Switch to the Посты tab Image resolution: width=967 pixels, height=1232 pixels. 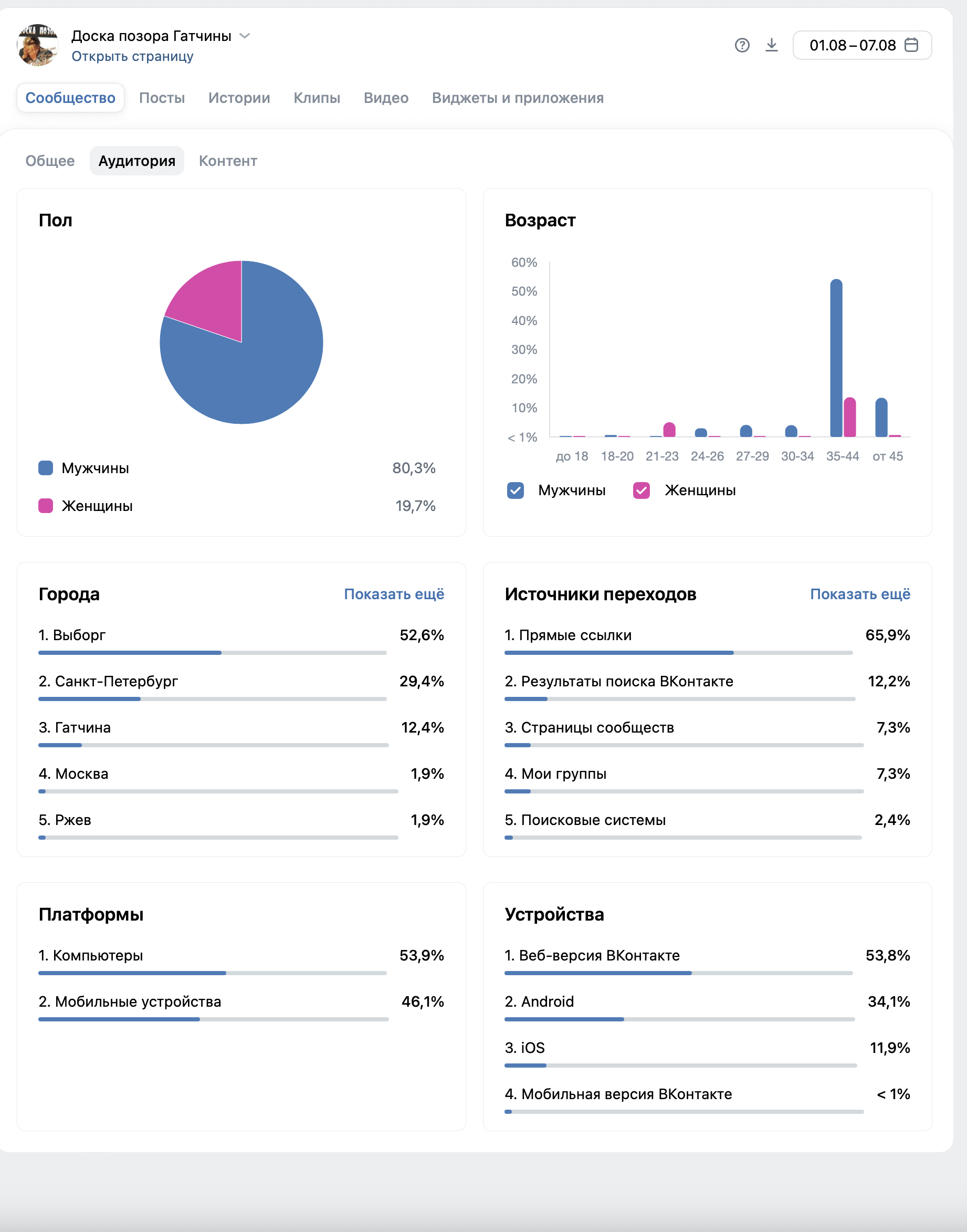(x=162, y=98)
